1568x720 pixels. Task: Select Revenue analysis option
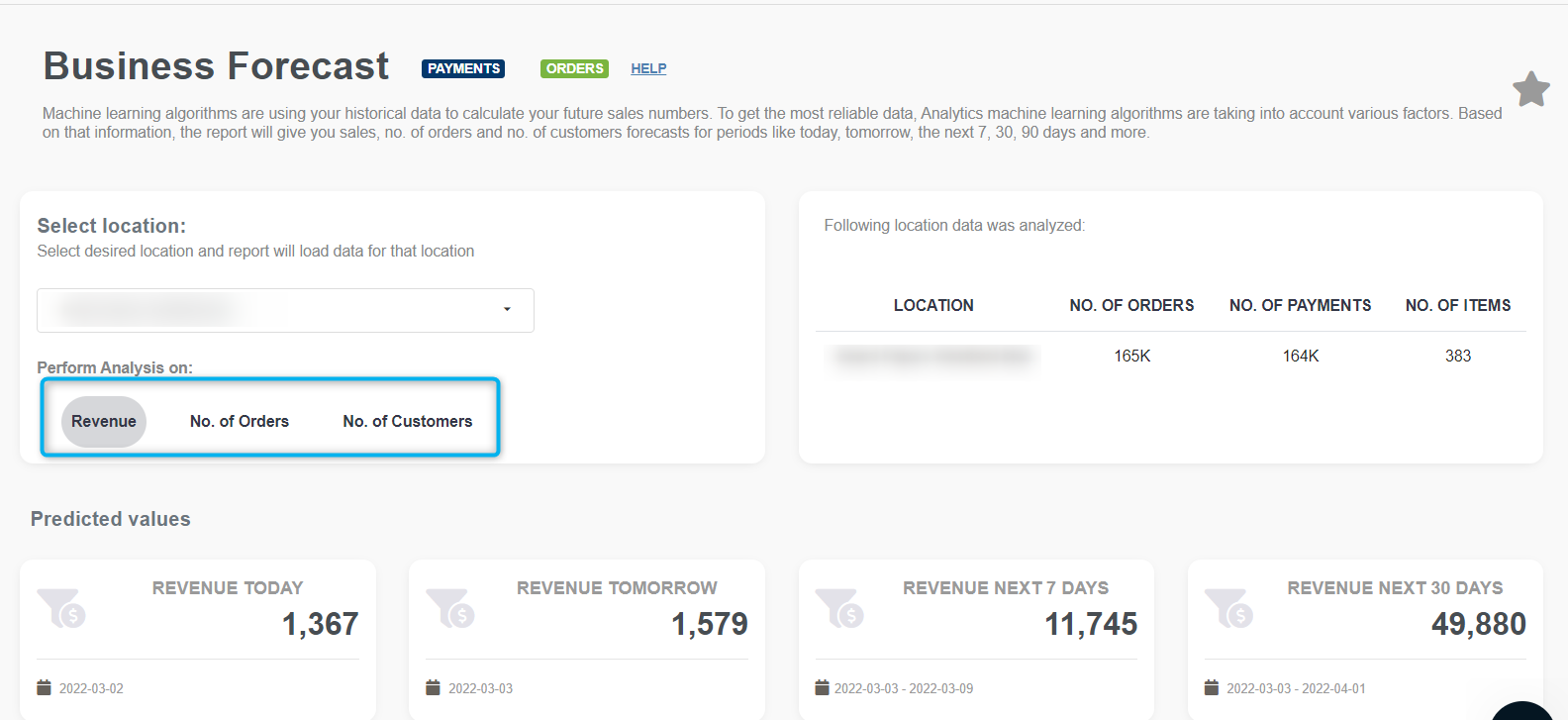tap(104, 422)
